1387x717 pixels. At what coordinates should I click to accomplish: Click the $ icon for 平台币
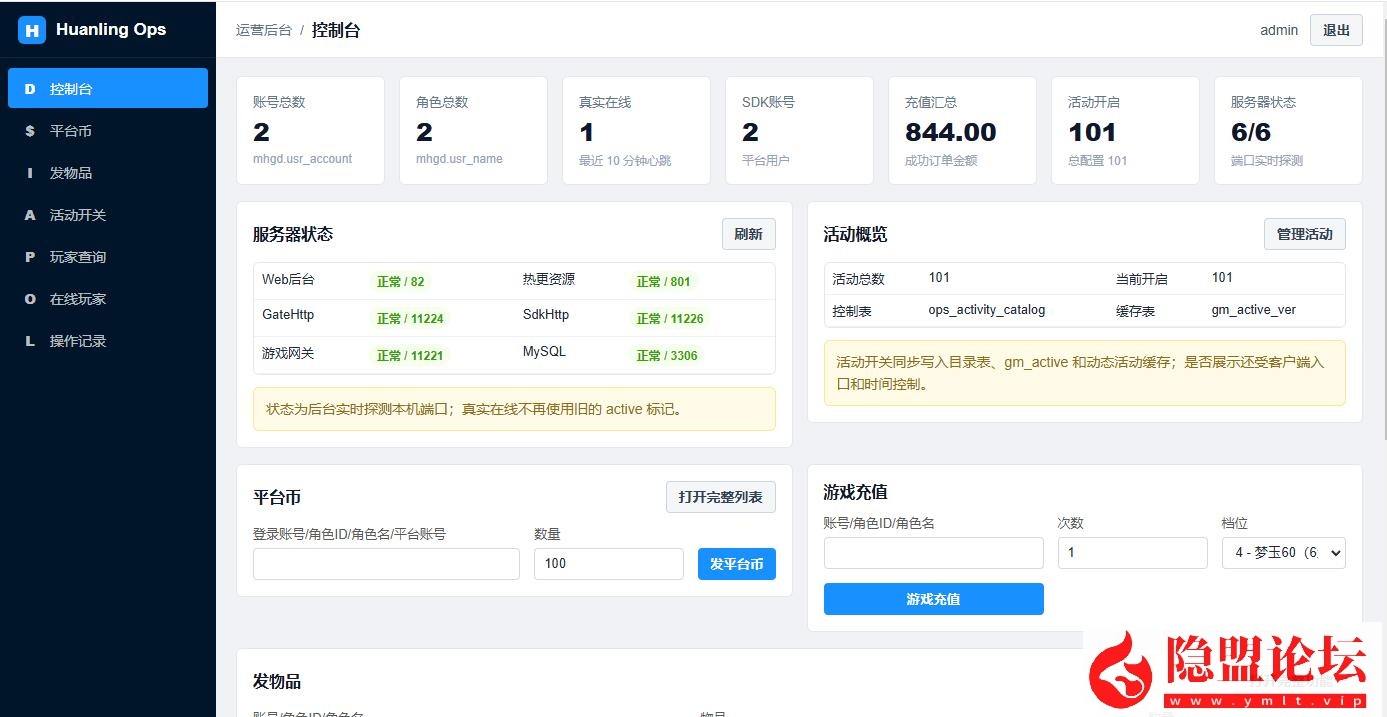[29, 131]
